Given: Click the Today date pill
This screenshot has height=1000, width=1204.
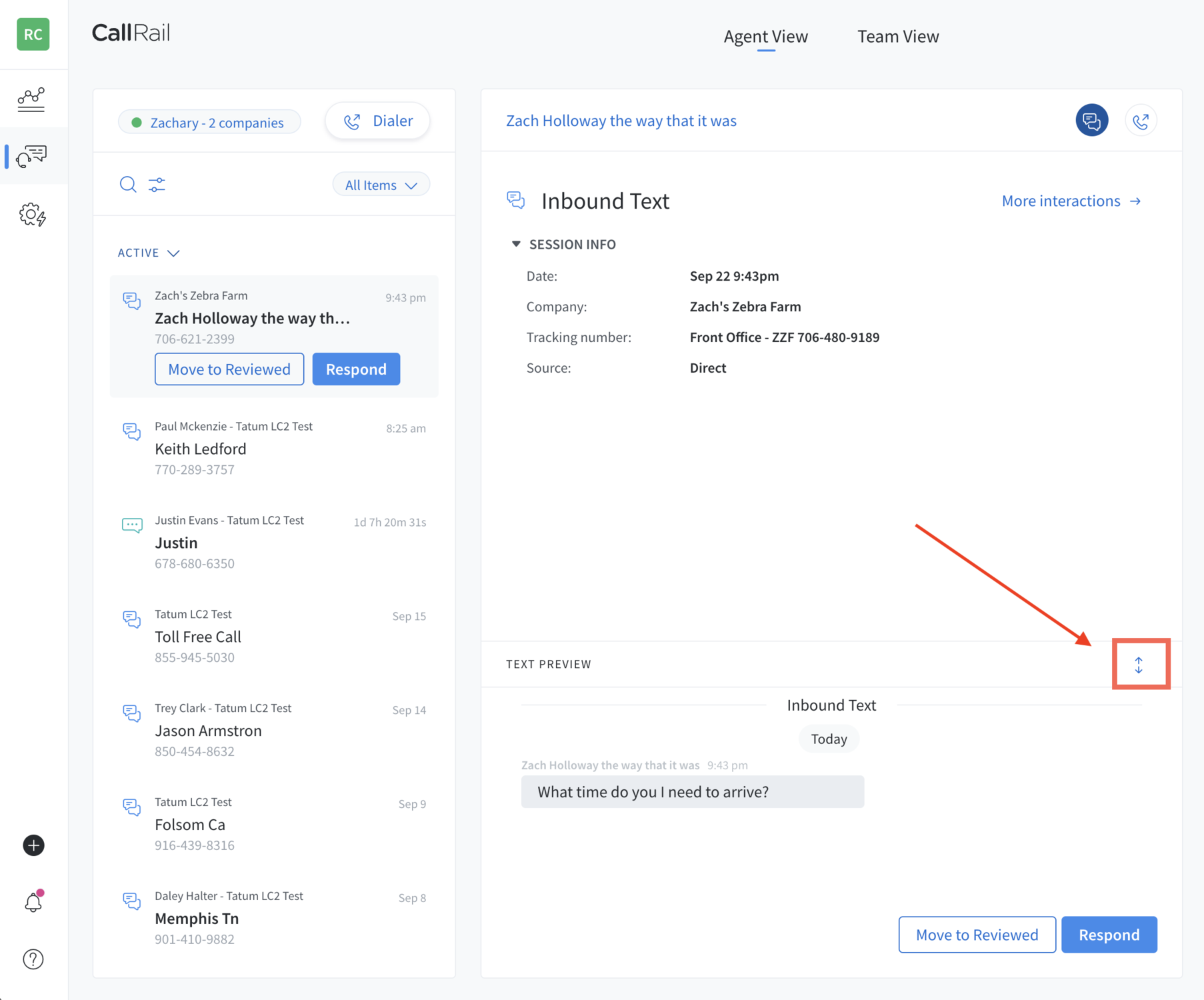Looking at the screenshot, I should (x=829, y=739).
